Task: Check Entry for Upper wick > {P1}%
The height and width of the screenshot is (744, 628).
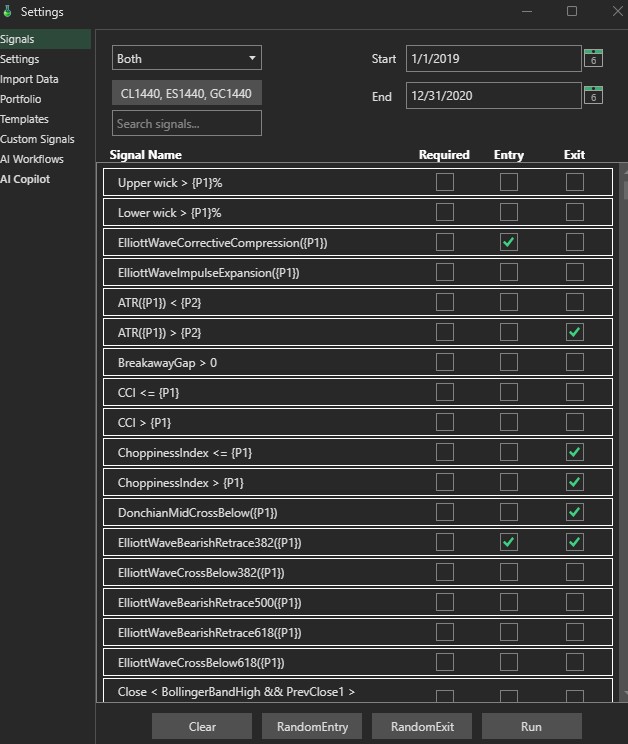Action: 509,182
